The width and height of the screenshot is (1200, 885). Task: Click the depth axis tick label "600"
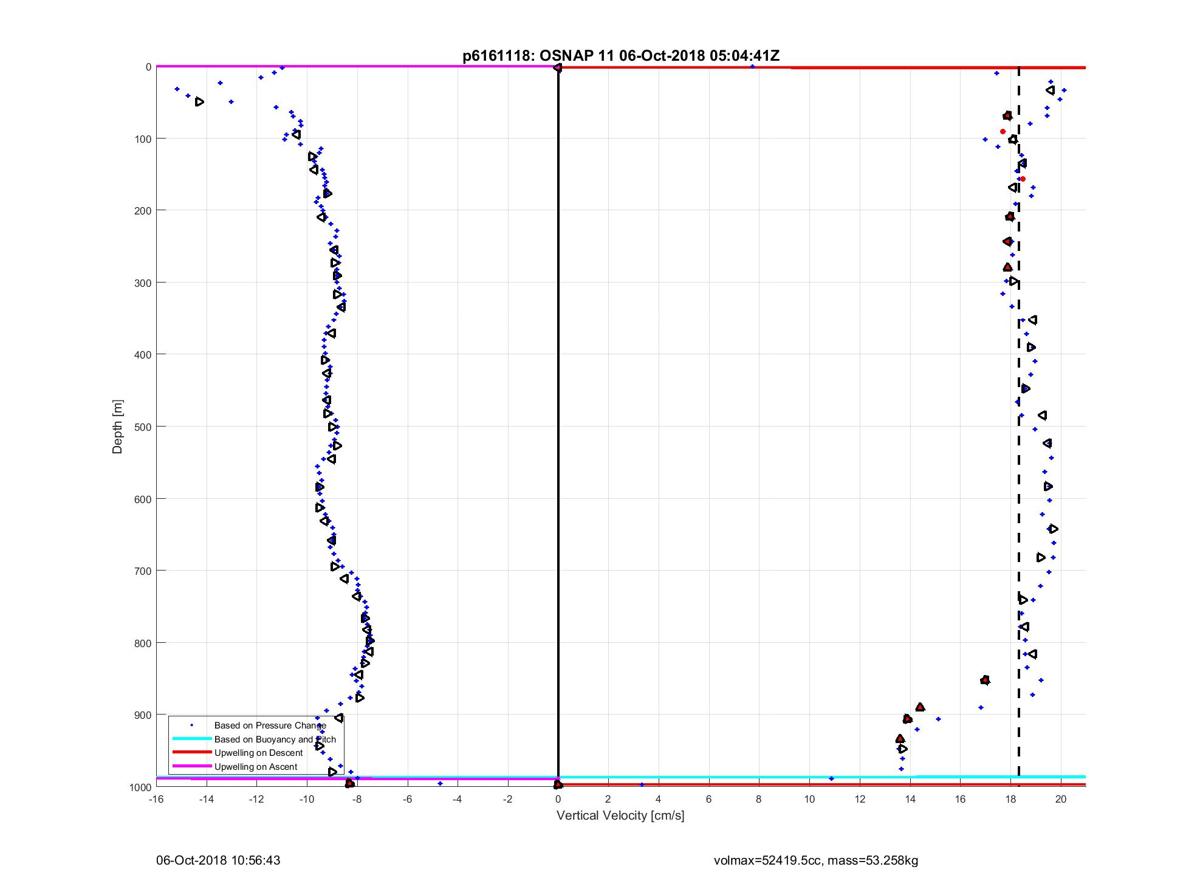pos(142,499)
